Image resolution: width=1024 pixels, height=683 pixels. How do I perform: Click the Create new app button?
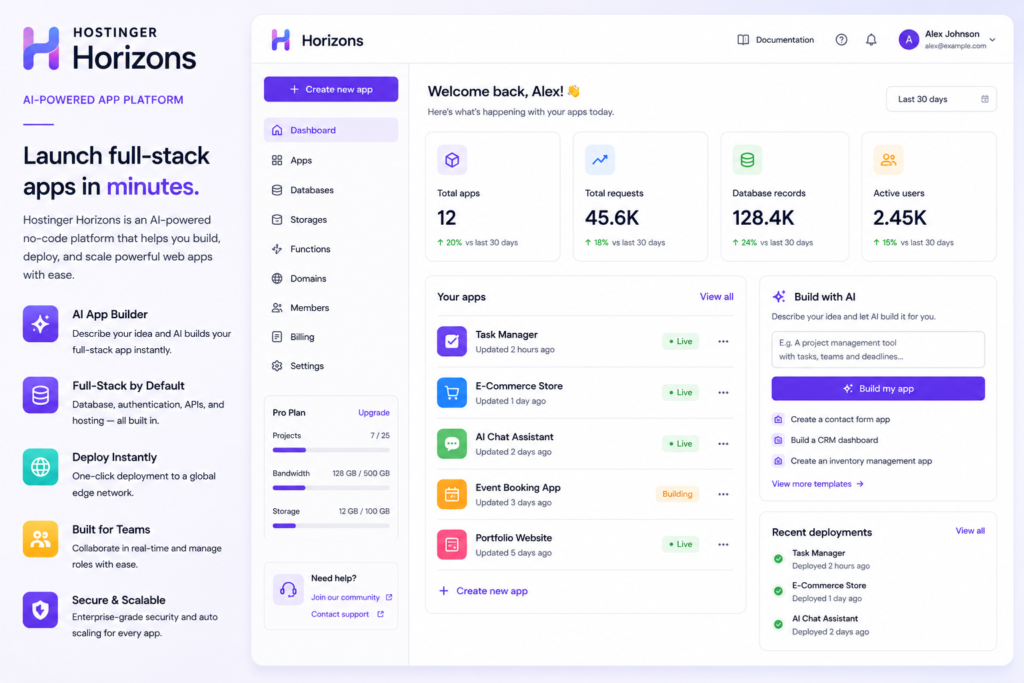[331, 89]
